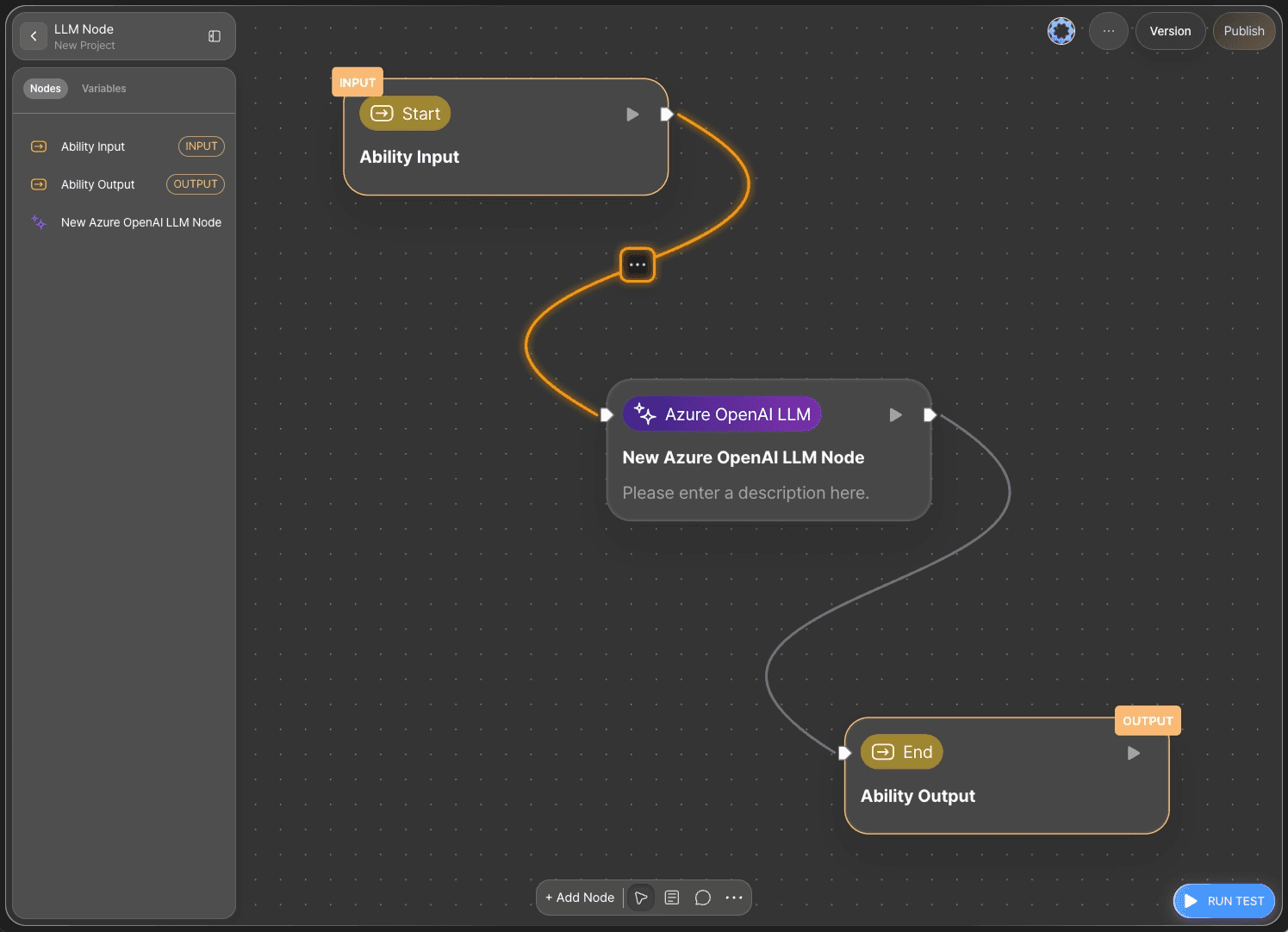Click the Publish button
This screenshot has width=1288, height=932.
[1244, 31]
